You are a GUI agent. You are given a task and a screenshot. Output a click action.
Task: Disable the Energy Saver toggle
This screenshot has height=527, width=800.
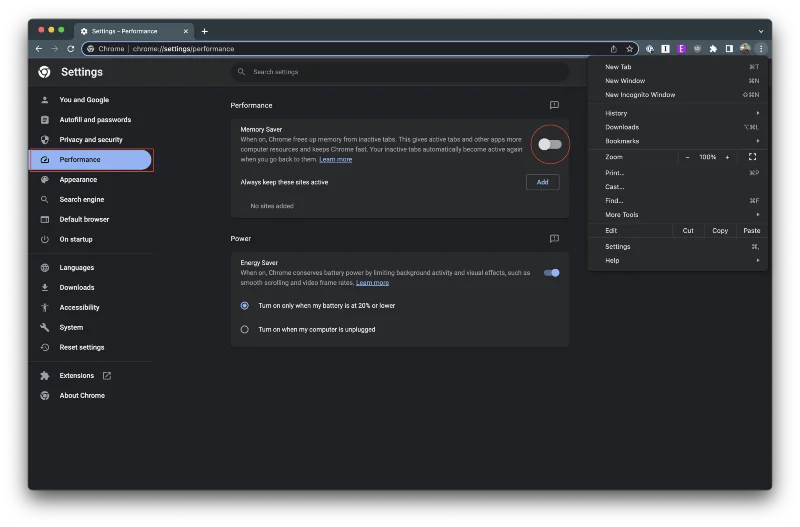[551, 272]
